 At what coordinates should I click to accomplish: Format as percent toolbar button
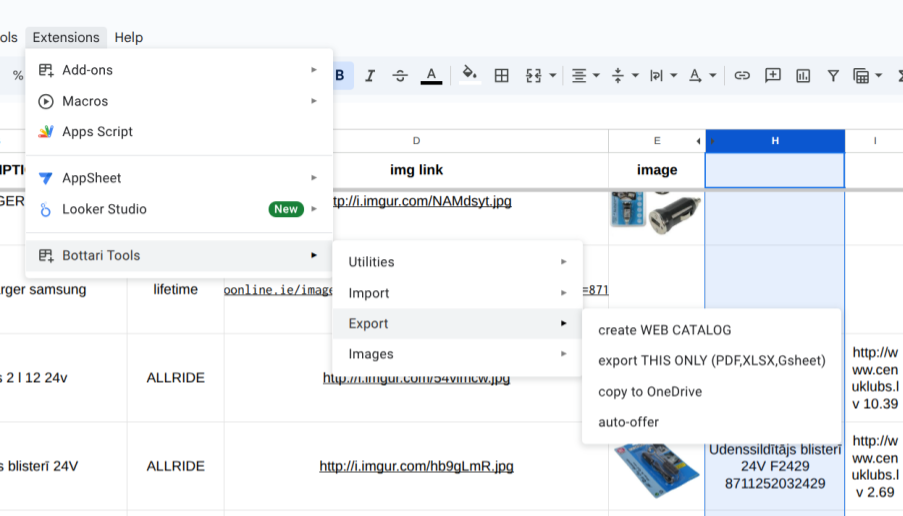pos(18,75)
